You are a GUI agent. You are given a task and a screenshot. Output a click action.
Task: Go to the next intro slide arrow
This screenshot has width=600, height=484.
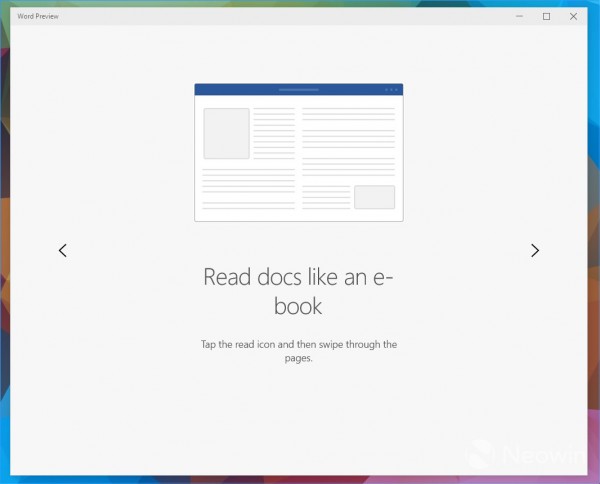pyautogui.click(x=535, y=251)
